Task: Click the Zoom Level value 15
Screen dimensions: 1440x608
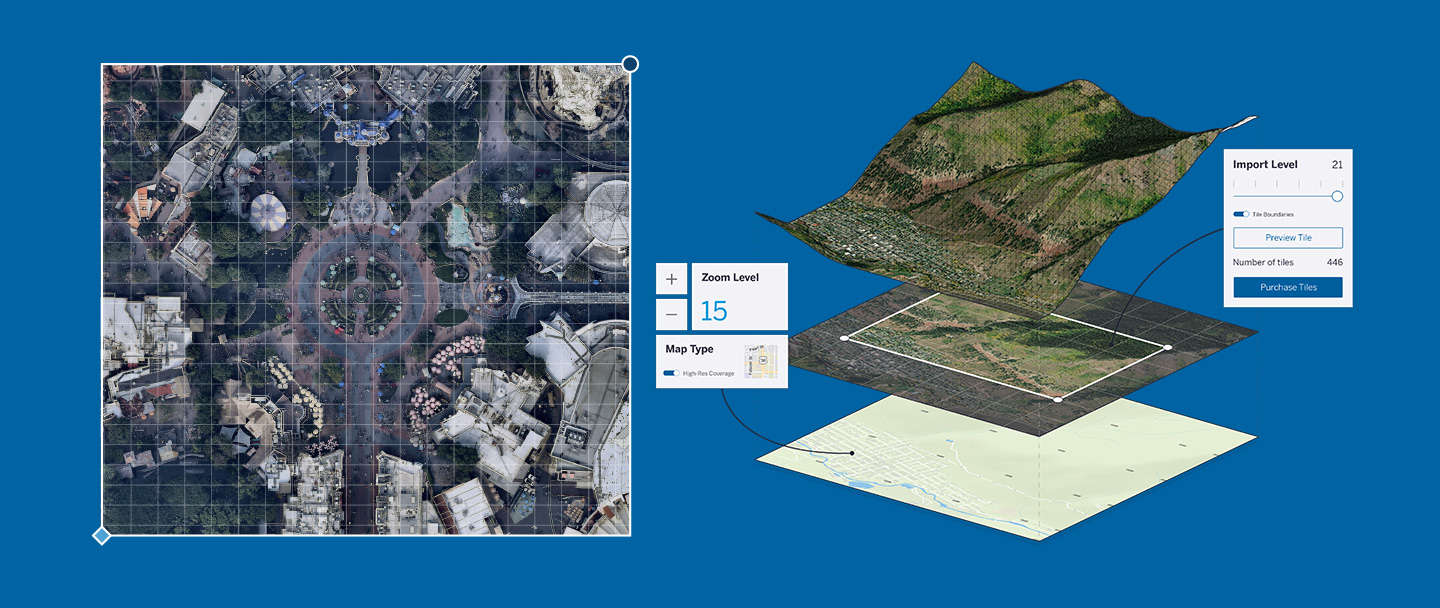Action: [x=714, y=310]
